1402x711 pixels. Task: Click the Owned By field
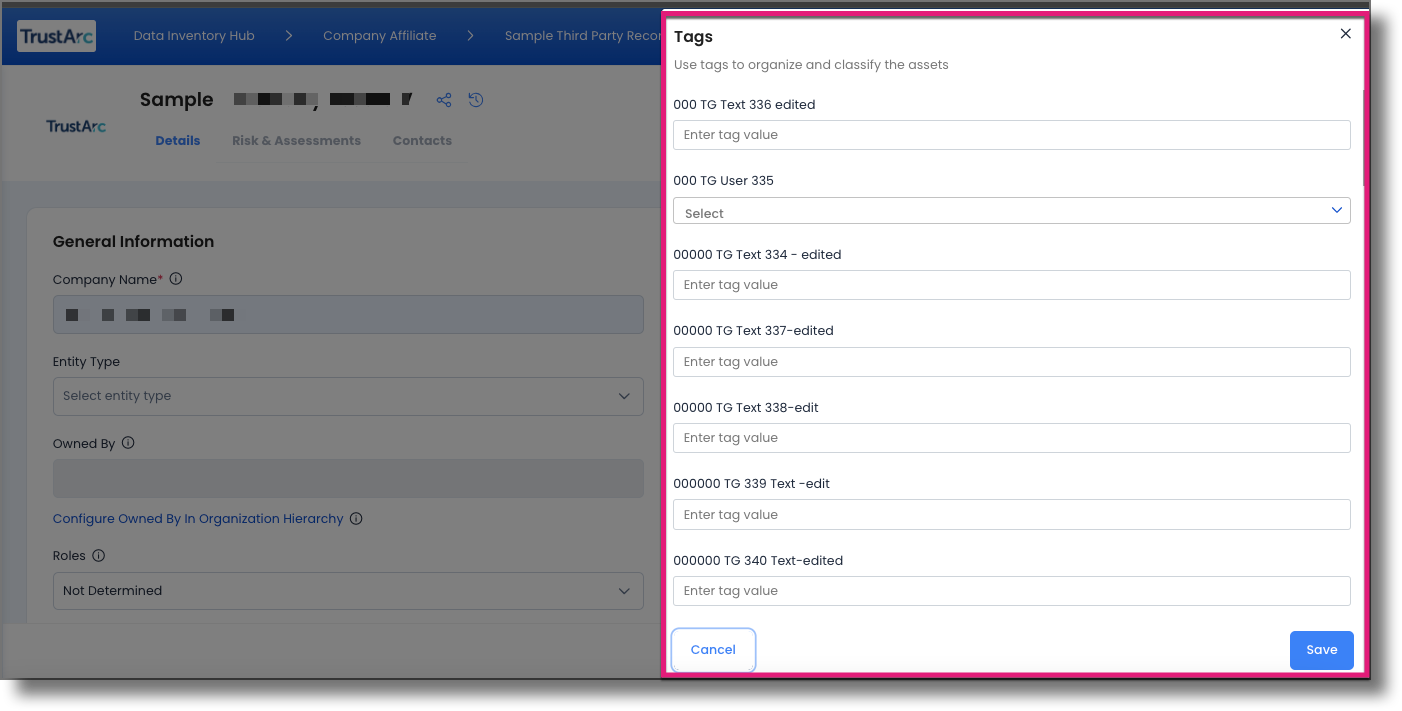(348, 479)
